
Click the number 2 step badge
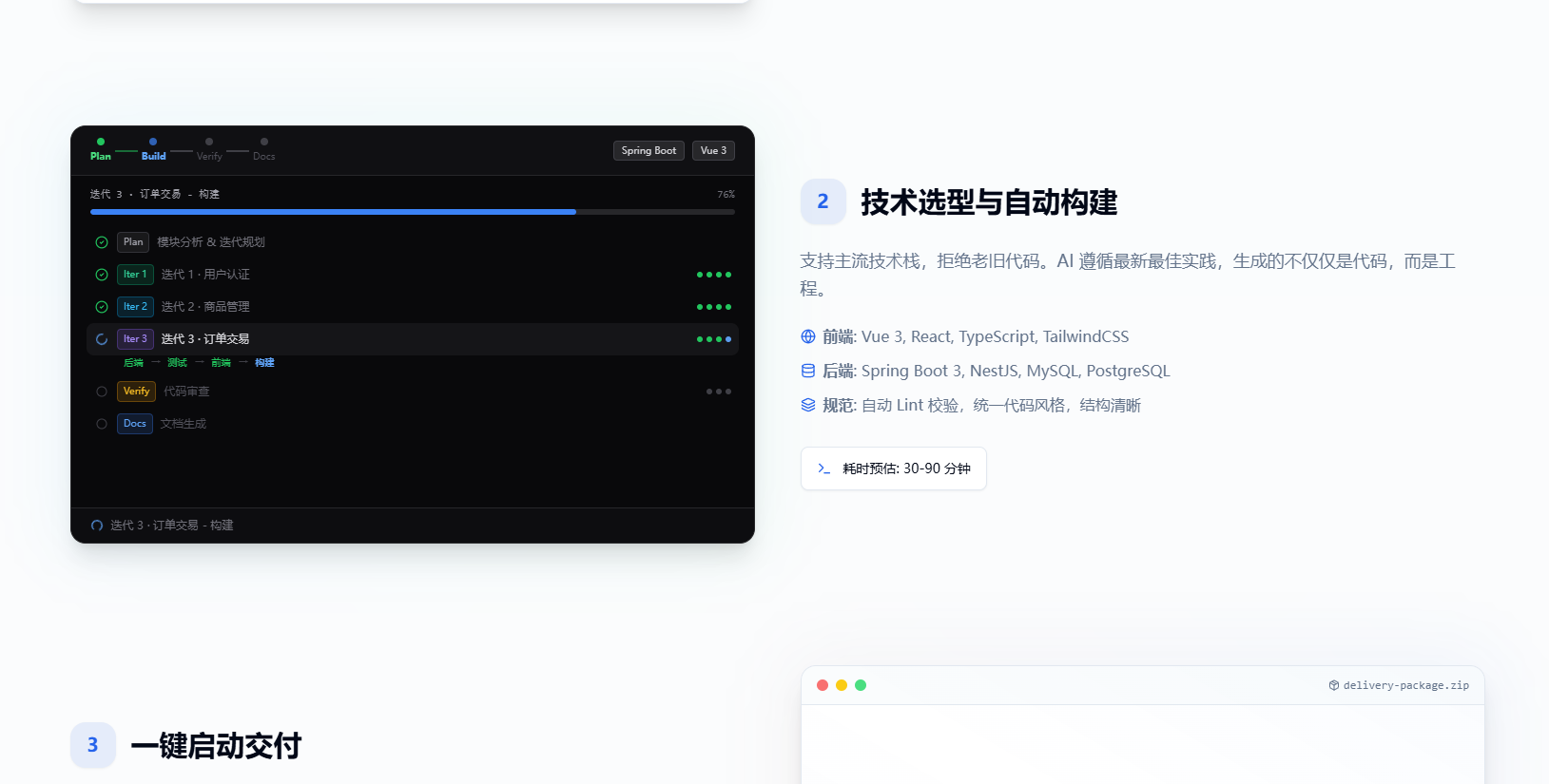823,201
